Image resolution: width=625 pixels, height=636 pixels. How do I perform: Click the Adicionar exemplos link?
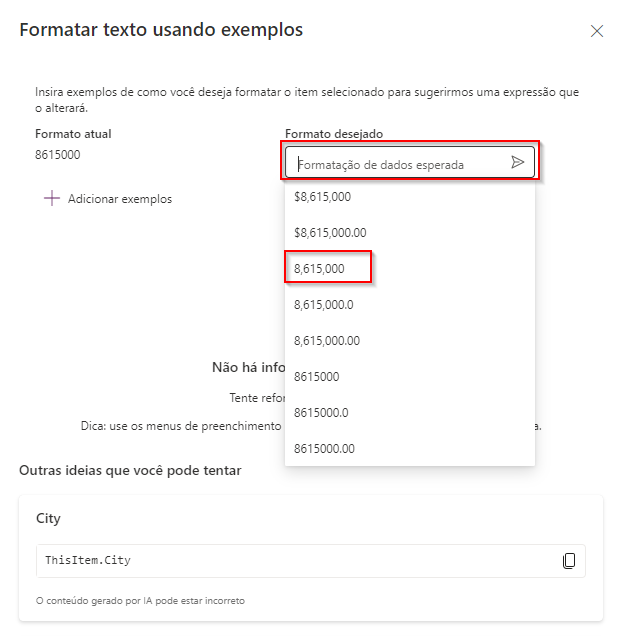(120, 199)
